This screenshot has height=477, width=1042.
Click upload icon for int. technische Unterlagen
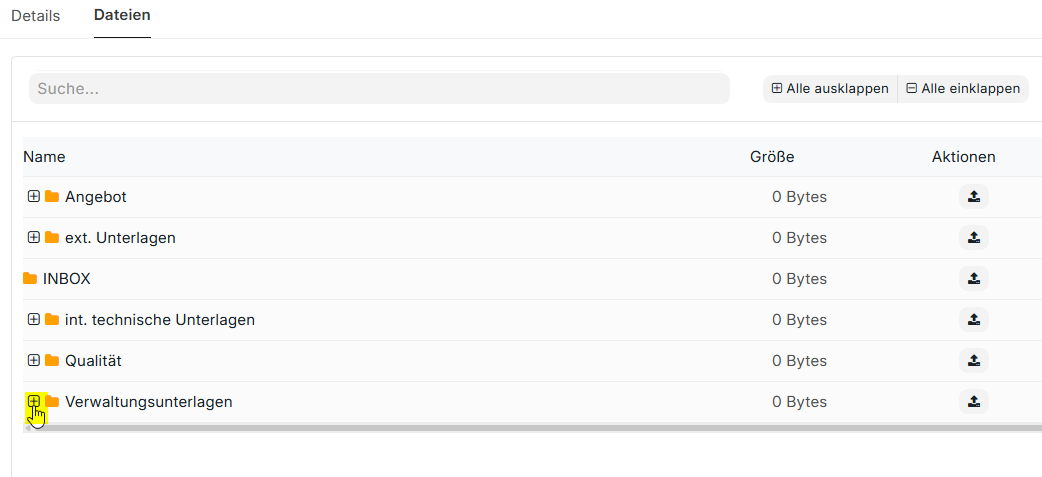[973, 320]
